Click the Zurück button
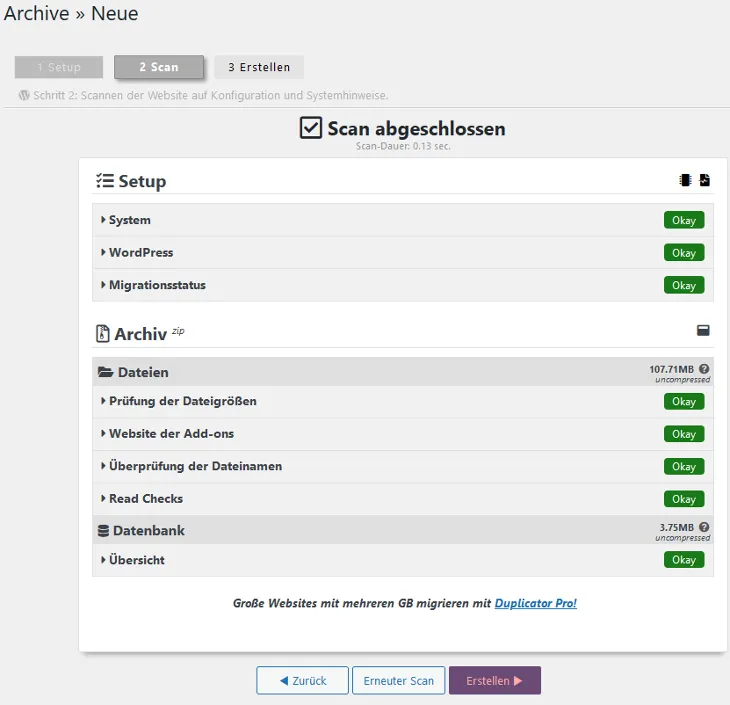The width and height of the screenshot is (730, 705). tap(302, 680)
